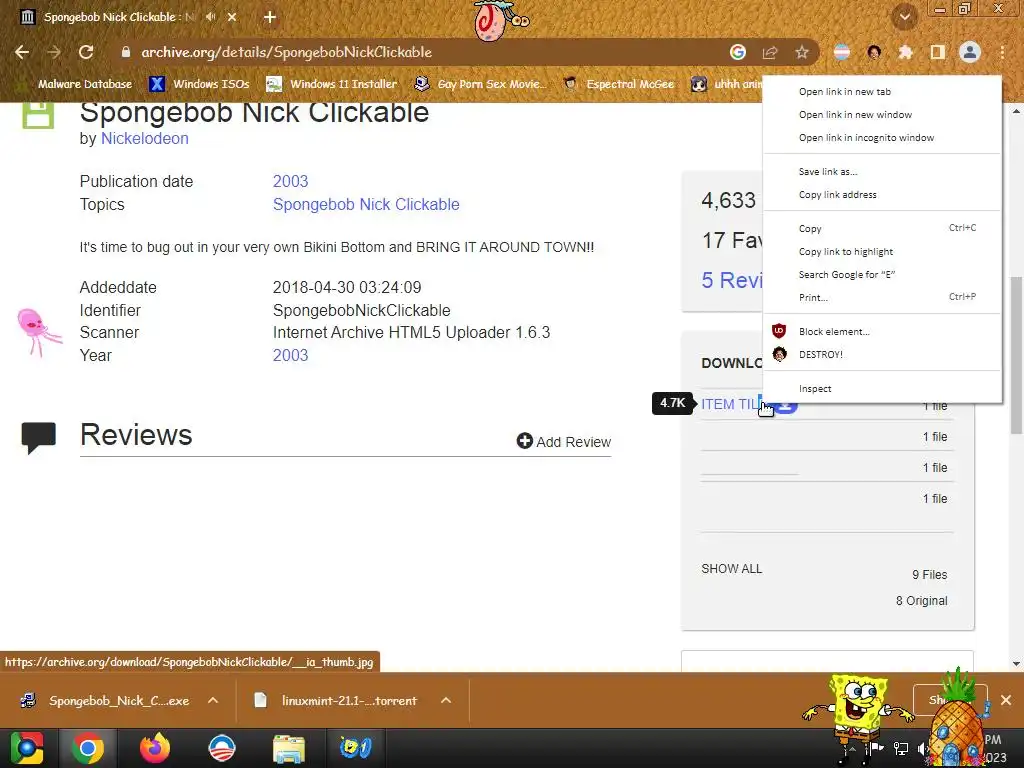Open the Espectral McGee bookmark
1024x768 pixels.
(x=619, y=84)
